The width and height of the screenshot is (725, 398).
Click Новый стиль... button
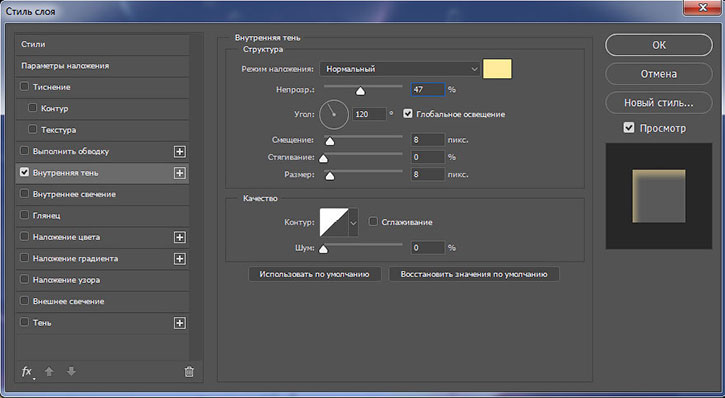659,103
